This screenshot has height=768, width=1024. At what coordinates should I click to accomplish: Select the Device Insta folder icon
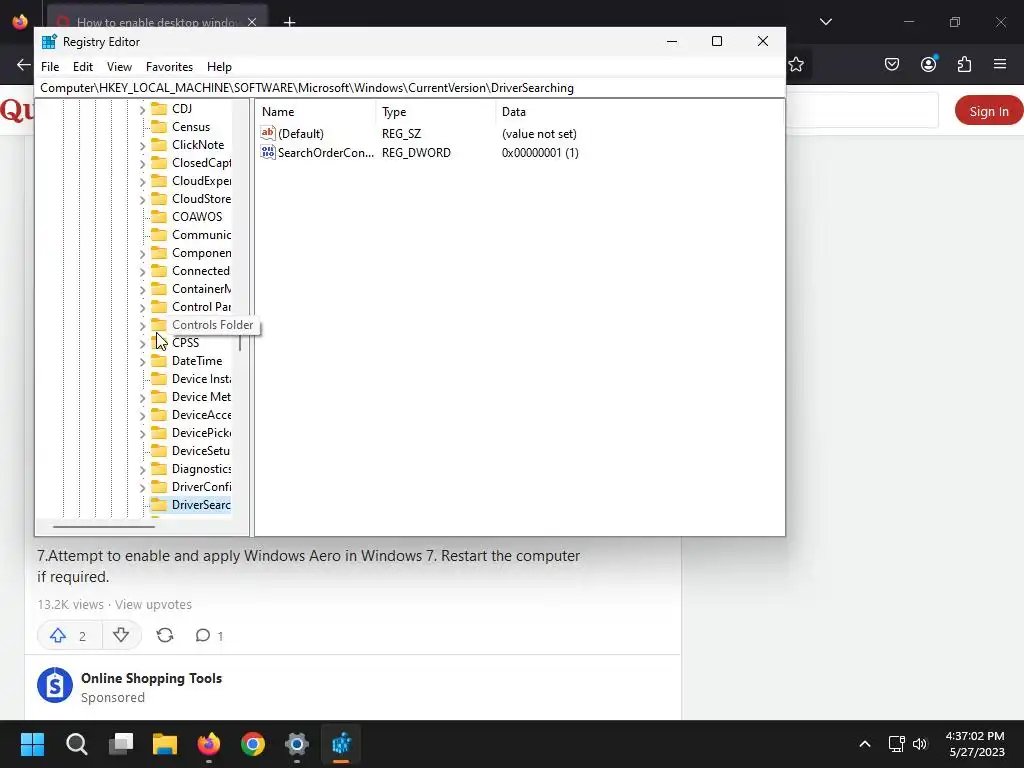[159, 379]
